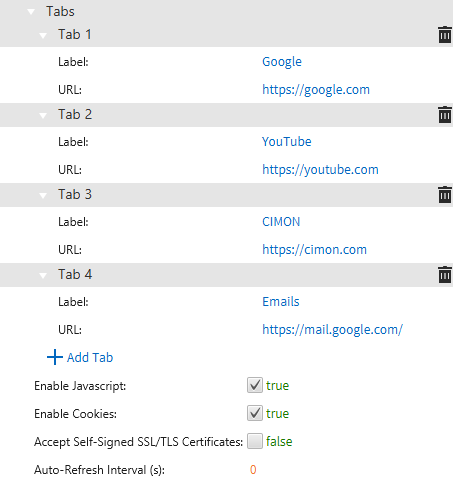Image resolution: width=453 pixels, height=480 pixels.
Task: Toggle Enable Javascript checkbox
Action: (255, 385)
